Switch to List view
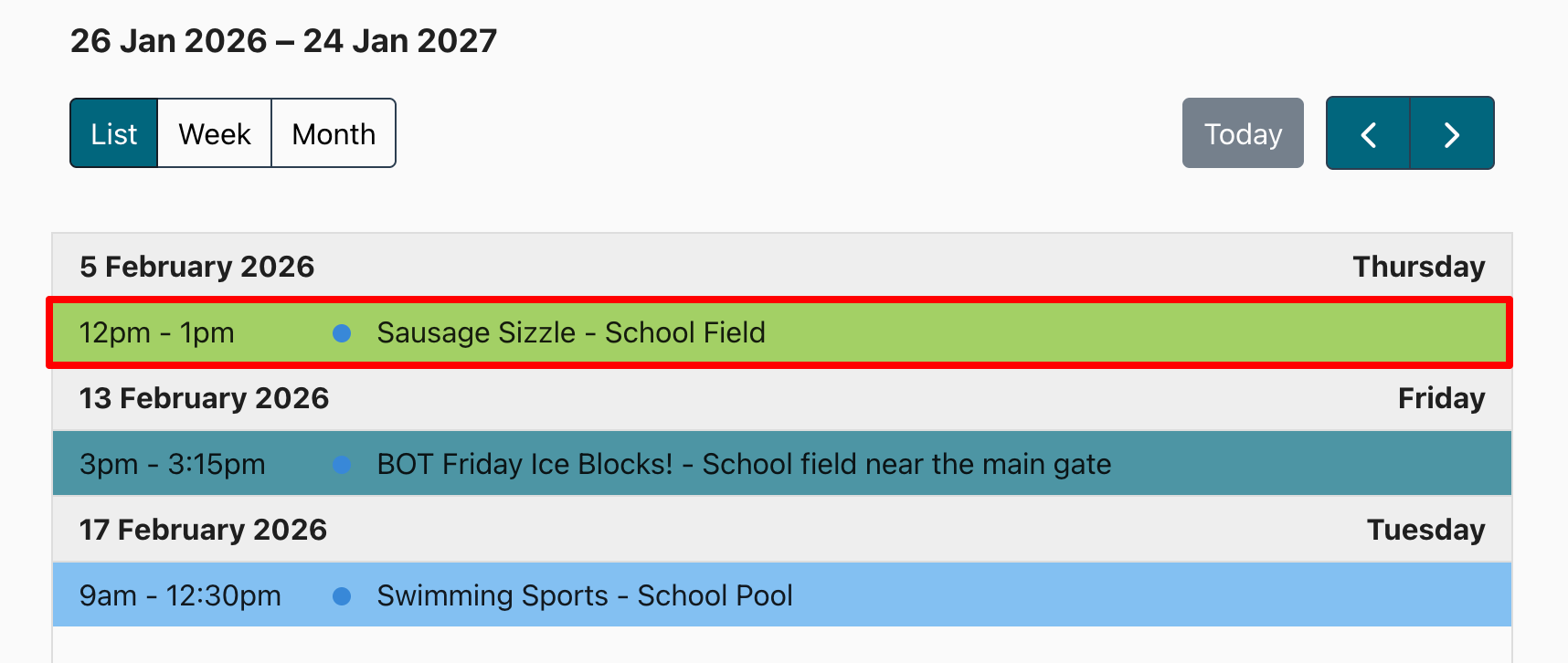This screenshot has height=663, width=1568. 114,134
